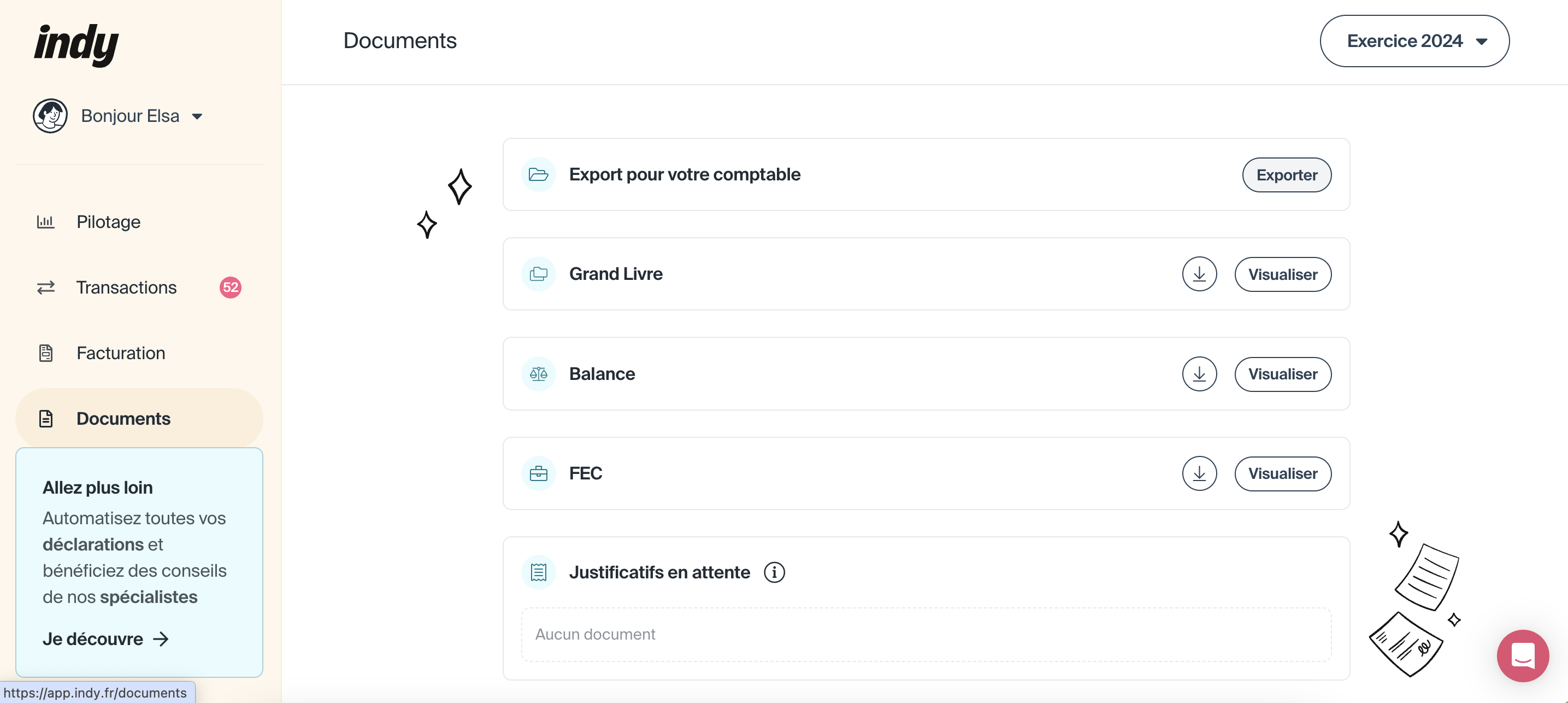Click the Elsa profile avatar
1568x703 pixels.
[50, 116]
